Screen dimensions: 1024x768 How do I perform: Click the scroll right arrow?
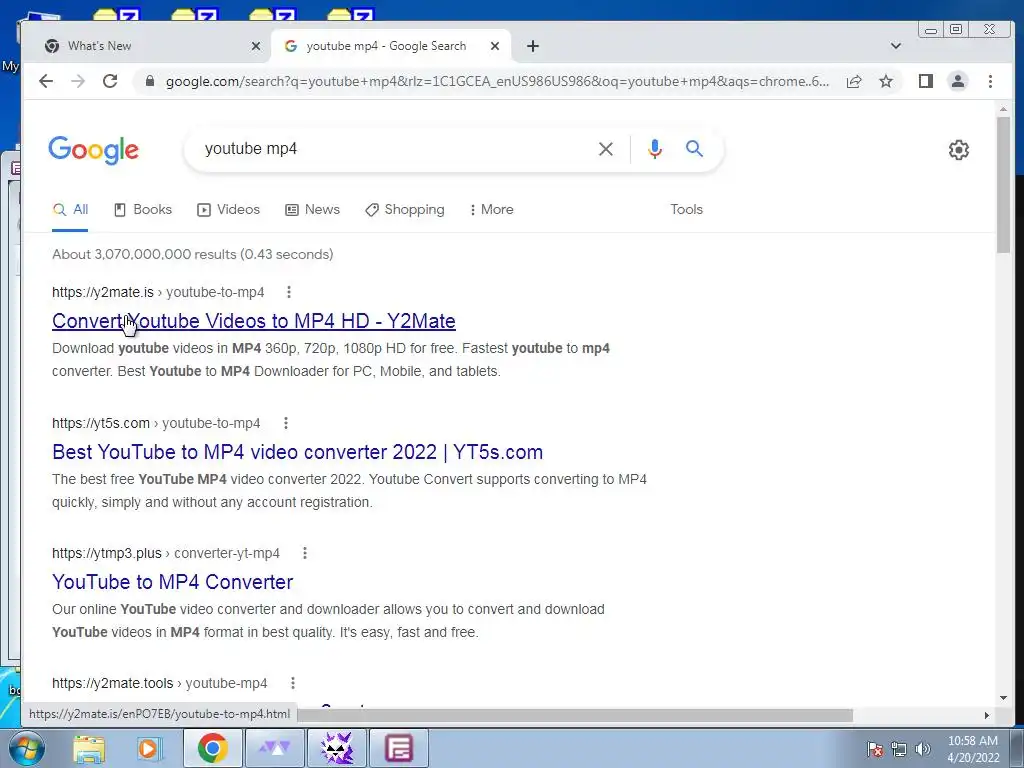click(x=986, y=715)
